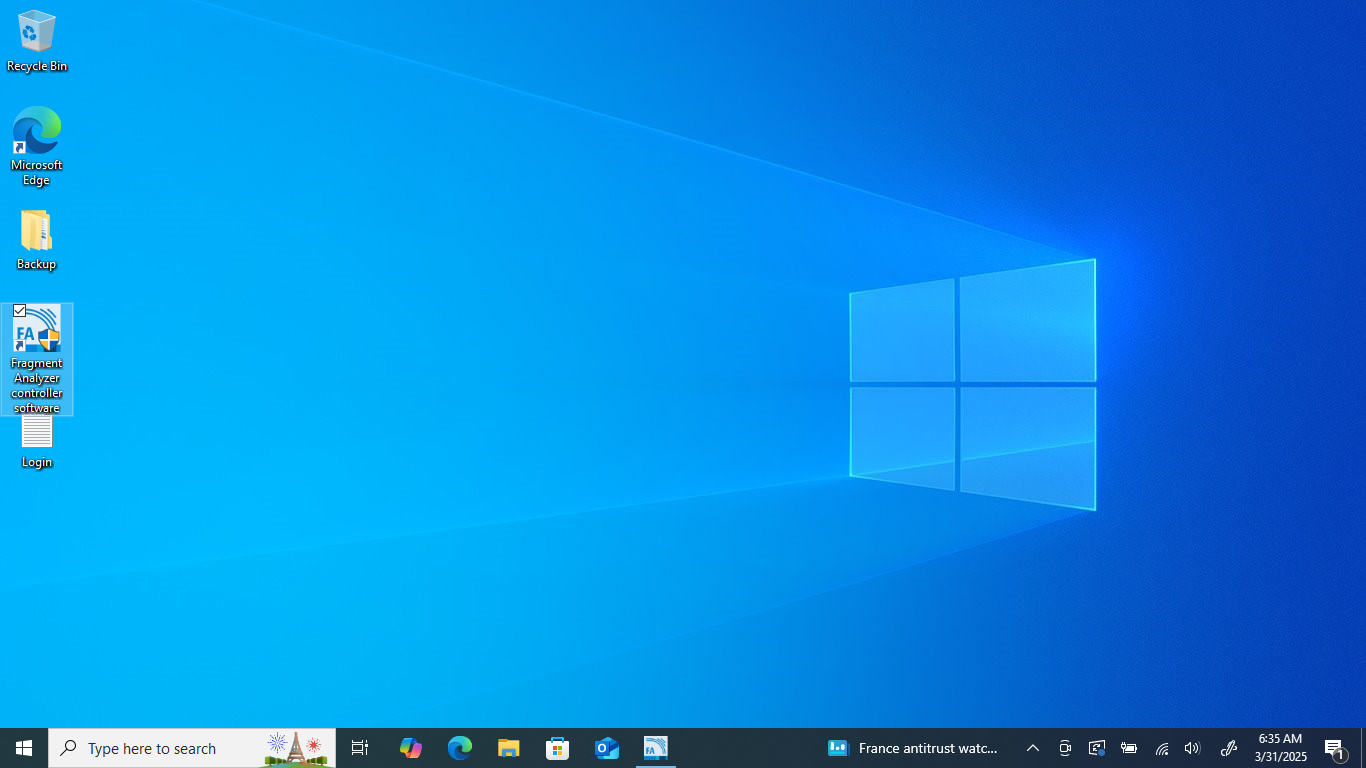Launch Outlook from the taskbar
Viewport: 1366px width, 768px height.
[x=606, y=748]
